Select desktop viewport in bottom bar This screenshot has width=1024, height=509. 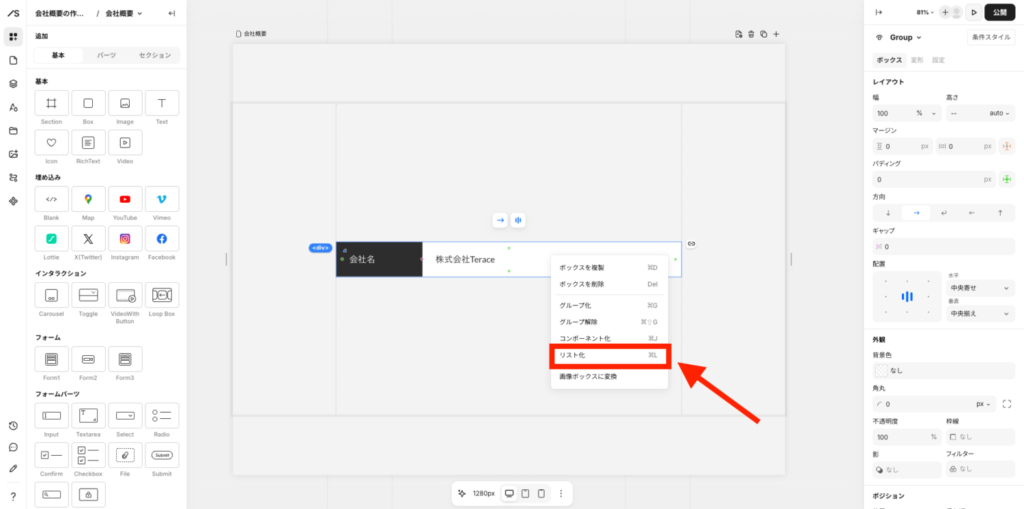(x=509, y=493)
